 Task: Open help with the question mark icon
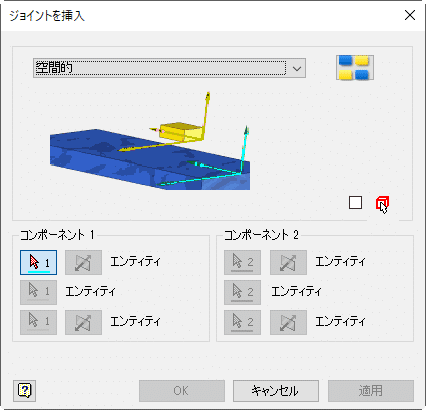(25, 390)
